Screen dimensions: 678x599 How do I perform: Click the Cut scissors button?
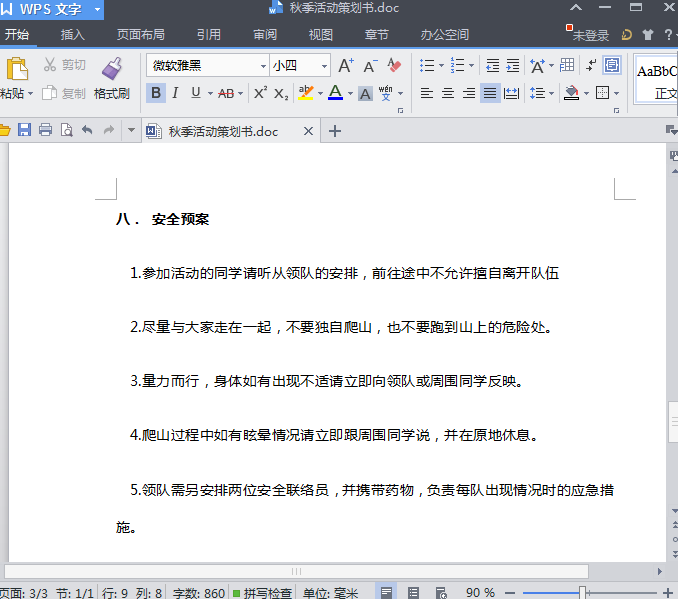(x=64, y=65)
